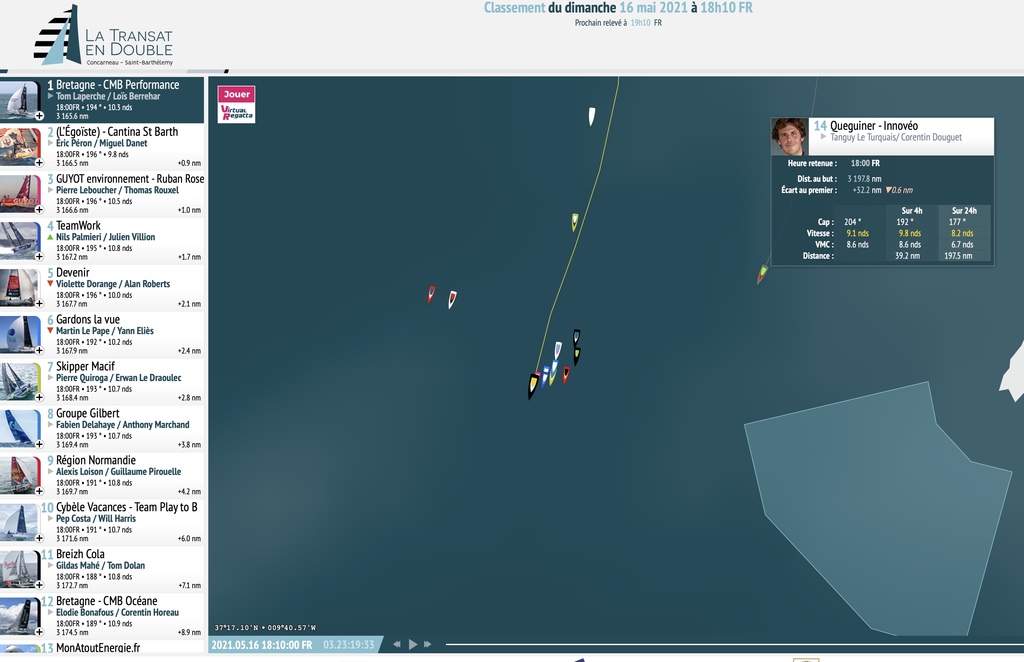The height and width of the screenshot is (662, 1024).
Task: Select the white boat marker with red center
Action: coord(452,300)
